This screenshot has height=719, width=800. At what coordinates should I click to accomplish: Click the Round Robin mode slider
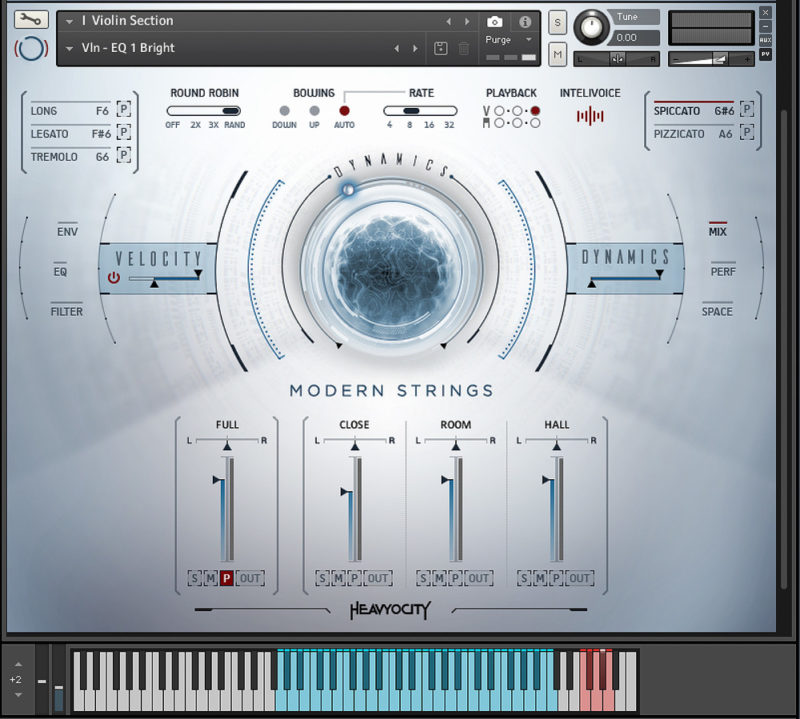[x=204, y=111]
